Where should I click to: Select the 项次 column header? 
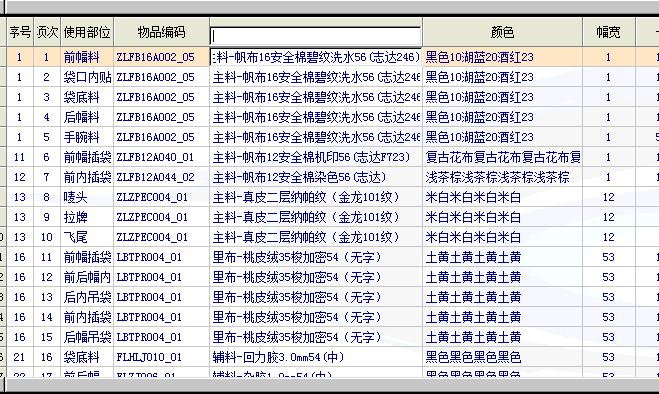point(47,32)
